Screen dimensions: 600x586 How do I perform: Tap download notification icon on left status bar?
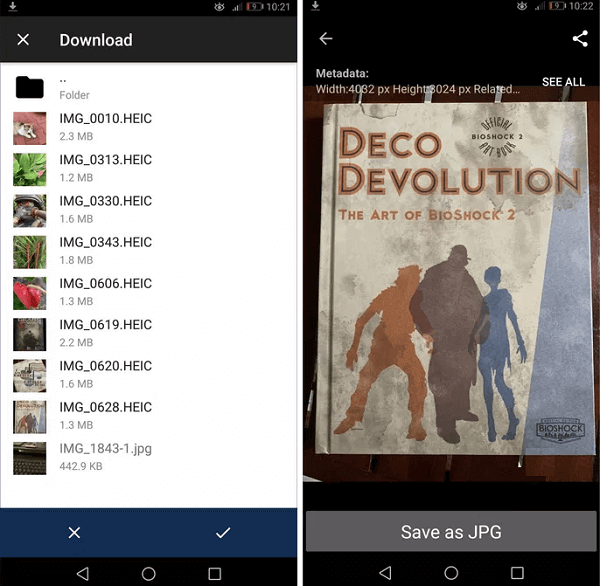pos(13,7)
